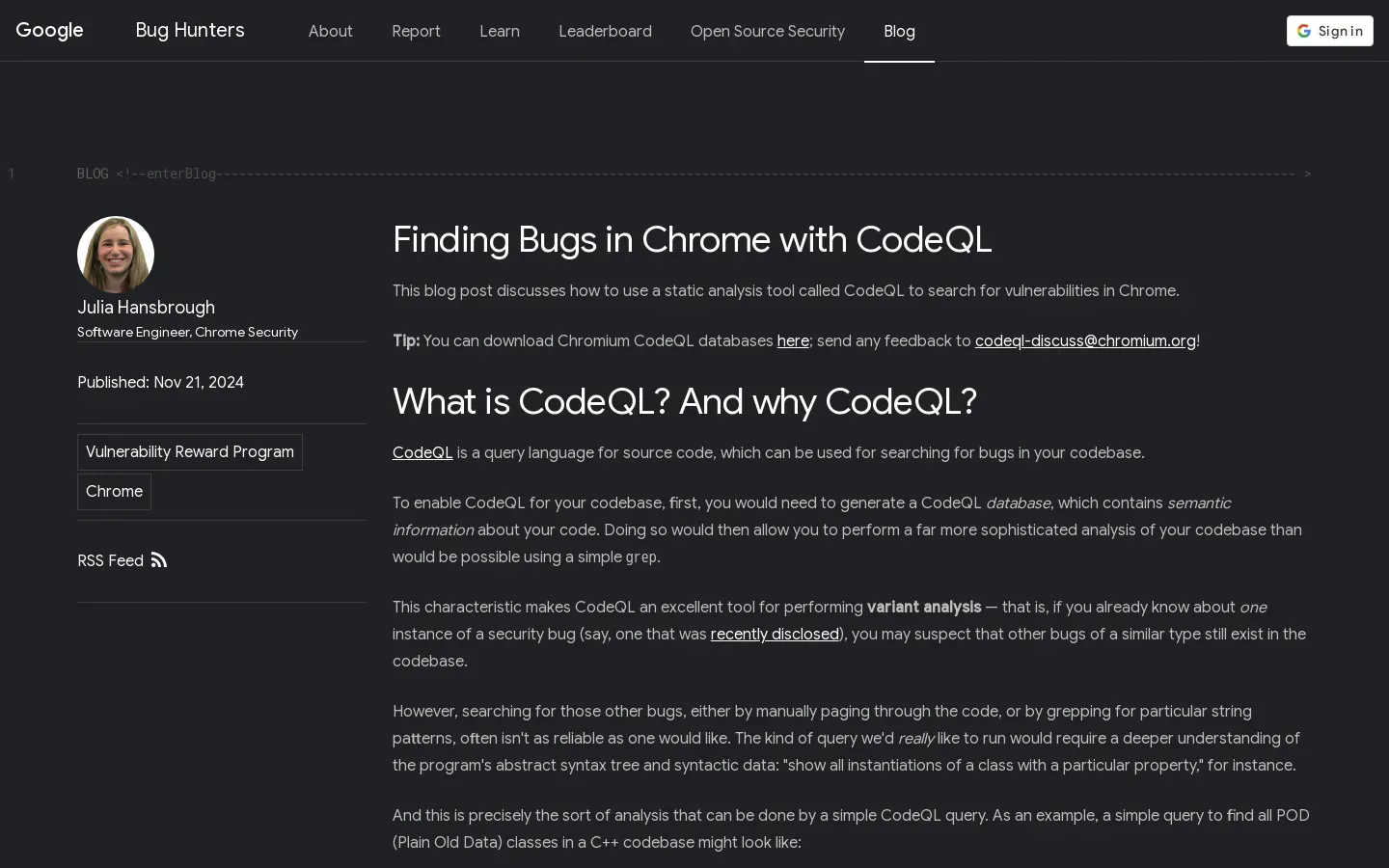Open the Bug Hunters home link
Viewport: 1389px width, 868px height.
pyautogui.click(x=190, y=31)
